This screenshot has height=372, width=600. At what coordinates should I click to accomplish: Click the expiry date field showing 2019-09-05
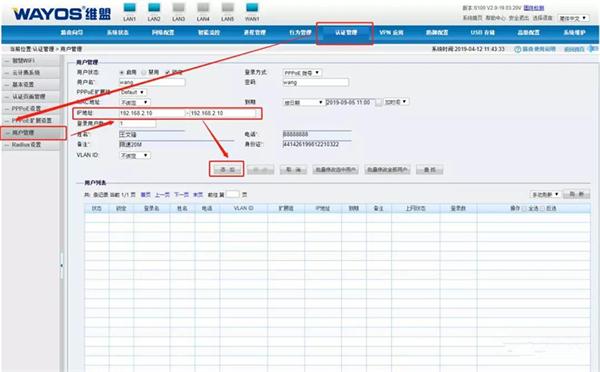pyautogui.click(x=350, y=102)
